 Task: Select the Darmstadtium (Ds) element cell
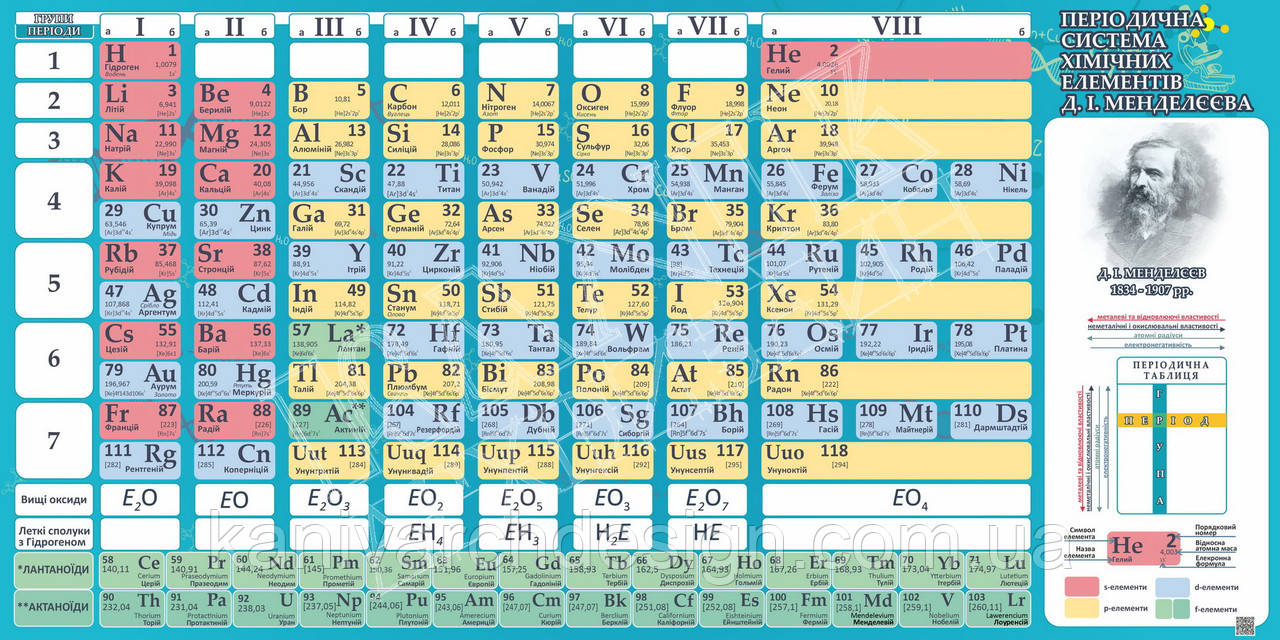(x=990, y=421)
